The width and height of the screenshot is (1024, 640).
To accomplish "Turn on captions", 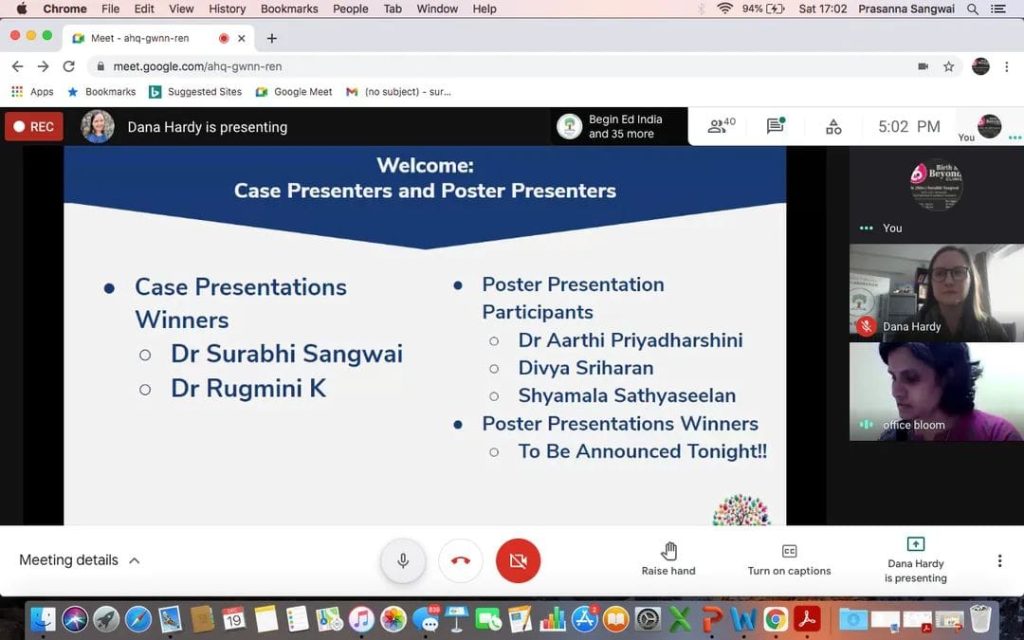I will (x=789, y=560).
